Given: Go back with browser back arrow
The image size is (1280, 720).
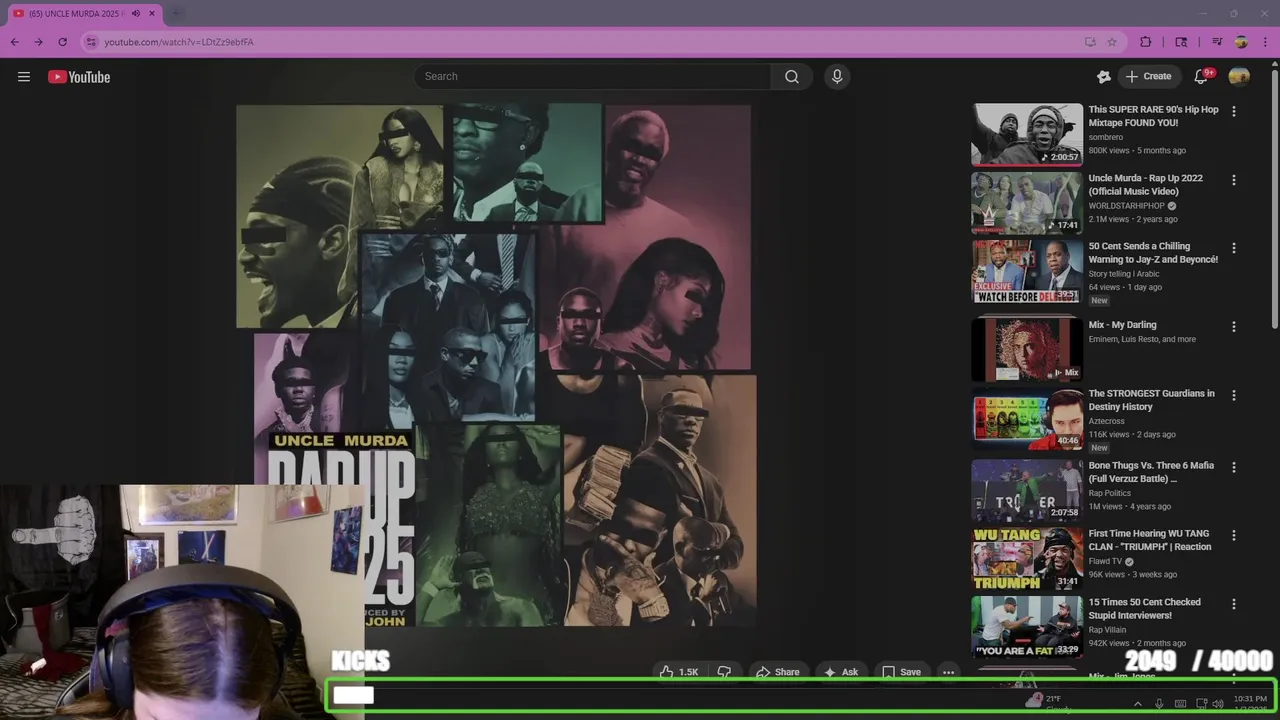Looking at the screenshot, I should tap(14, 42).
